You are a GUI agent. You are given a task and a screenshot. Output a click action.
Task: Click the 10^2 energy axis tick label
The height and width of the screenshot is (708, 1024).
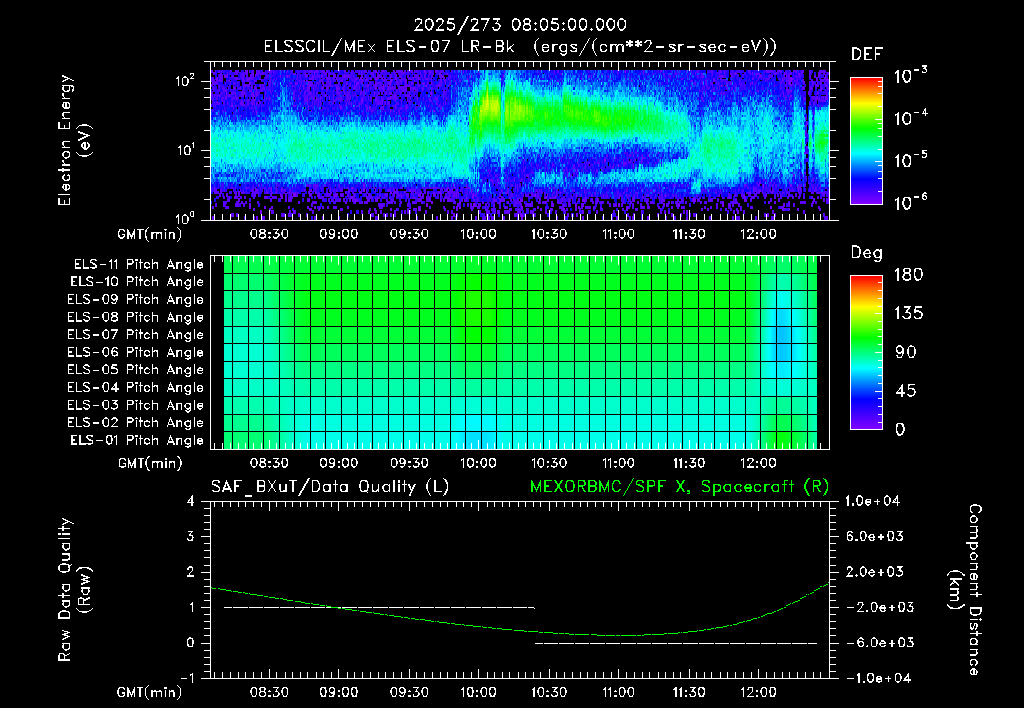coord(186,81)
